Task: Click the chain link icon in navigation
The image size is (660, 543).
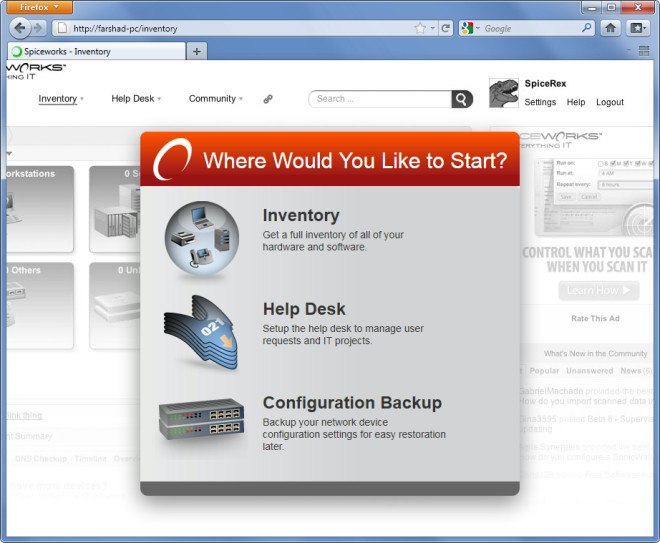Action: point(268,99)
